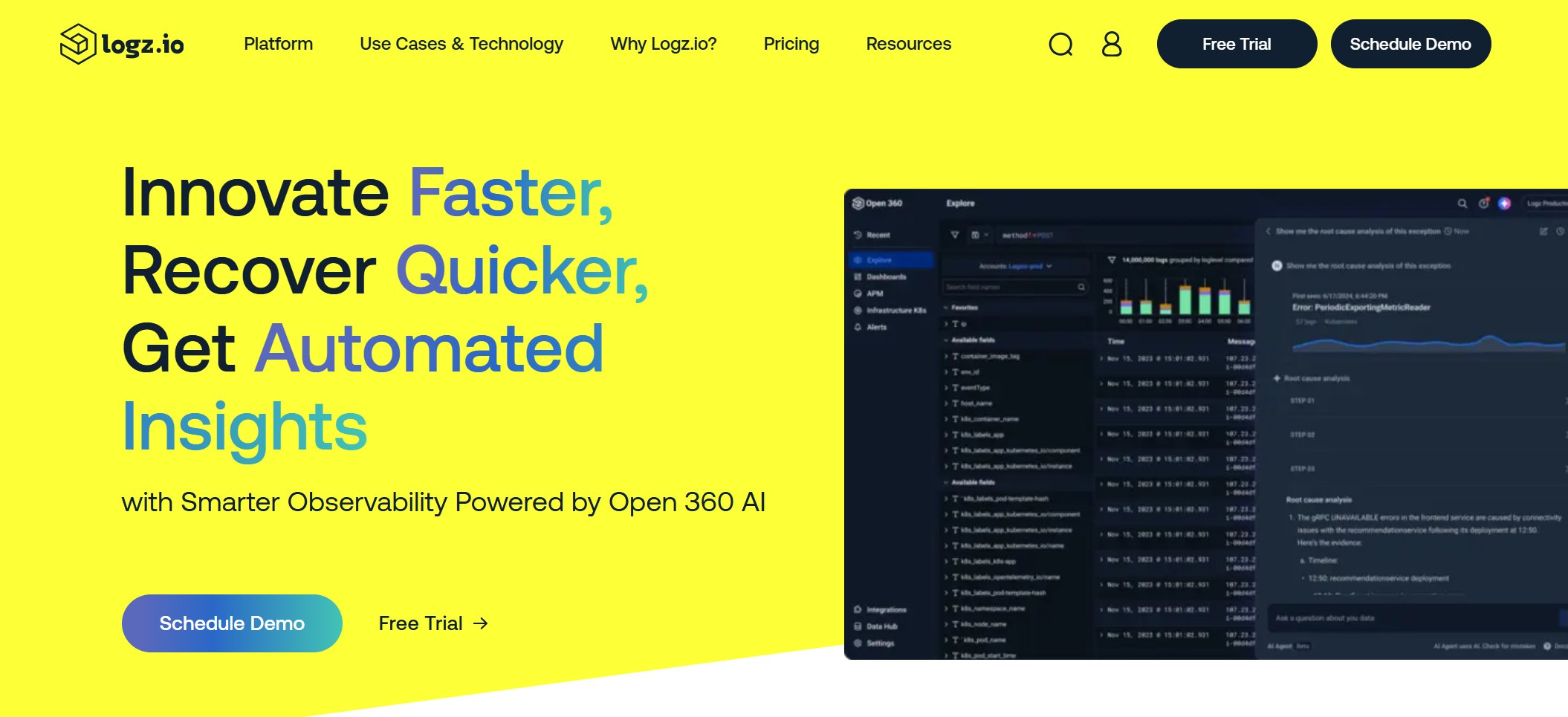
Task: Open the Platform menu
Action: coord(278,44)
